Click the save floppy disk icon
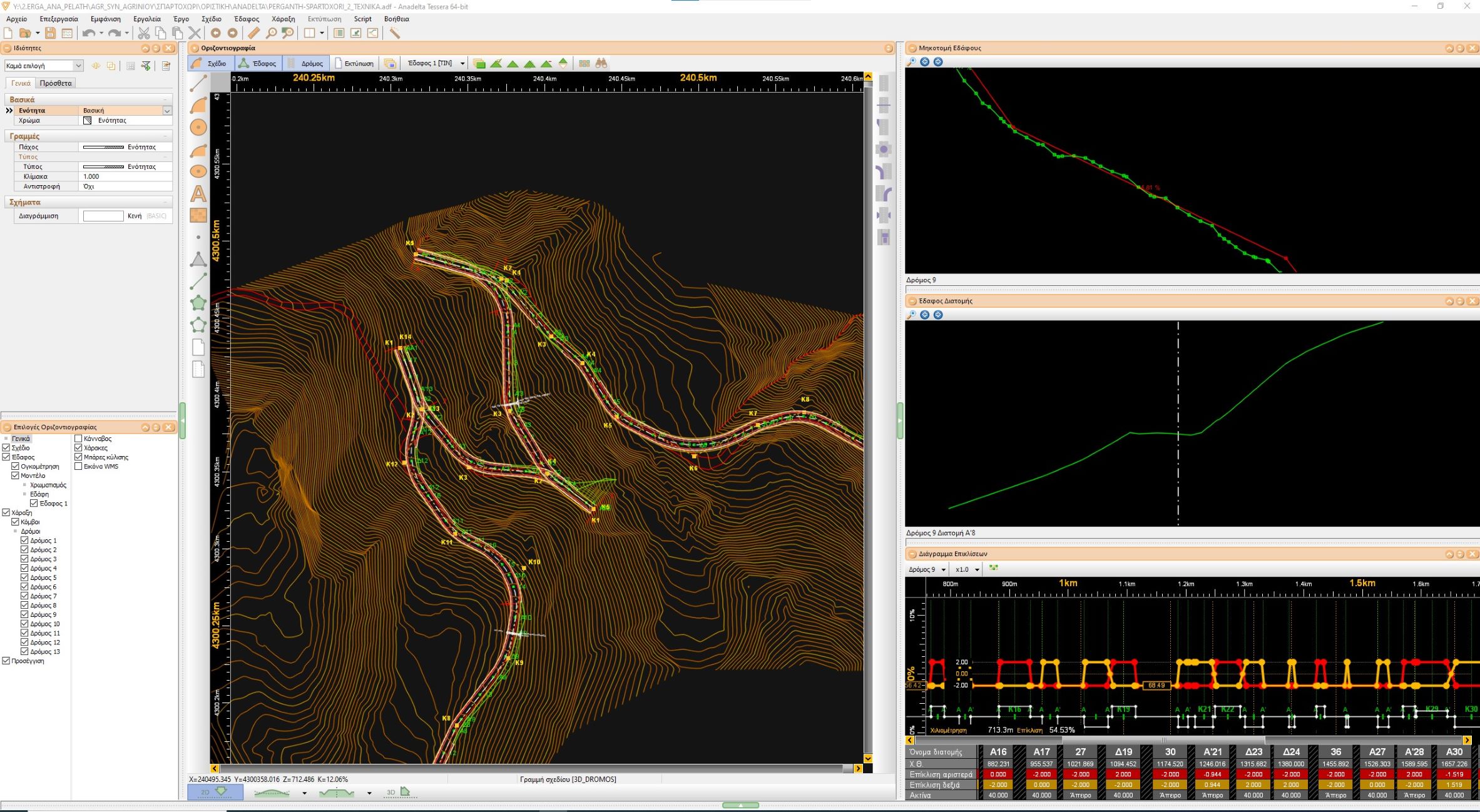Screen dimensions: 1480x812 50,33
